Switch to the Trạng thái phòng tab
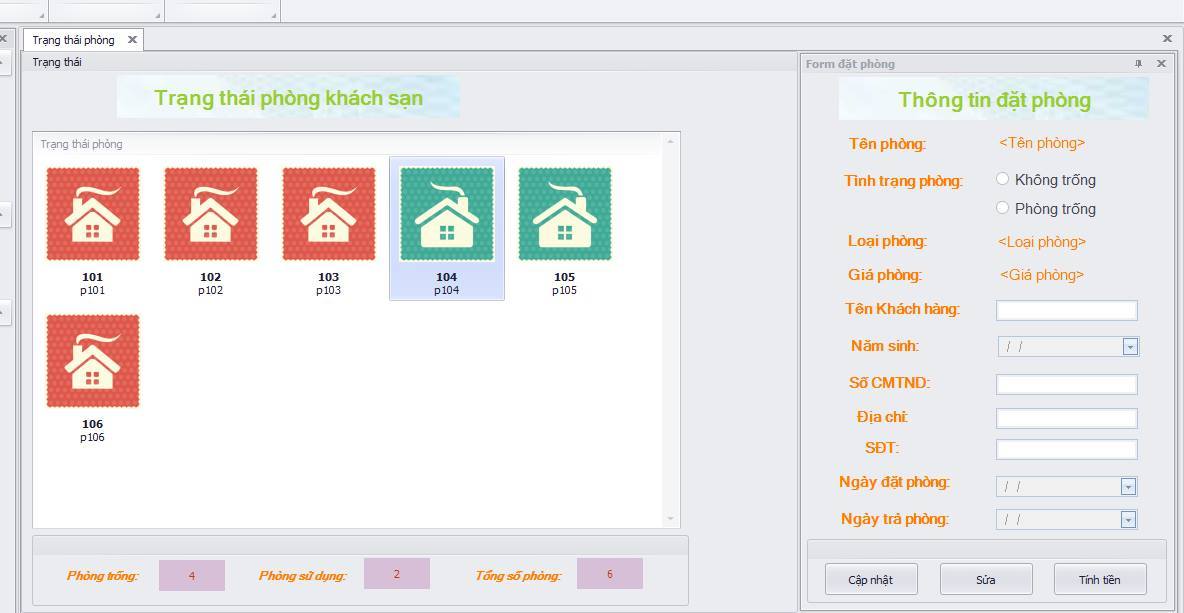 tap(73, 40)
